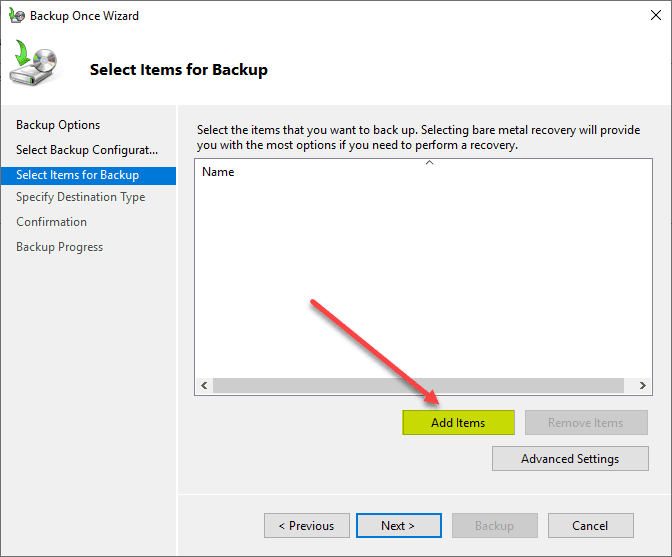The height and width of the screenshot is (557, 672).
Task: Select the Specify Destination Type step
Action: click(x=81, y=197)
